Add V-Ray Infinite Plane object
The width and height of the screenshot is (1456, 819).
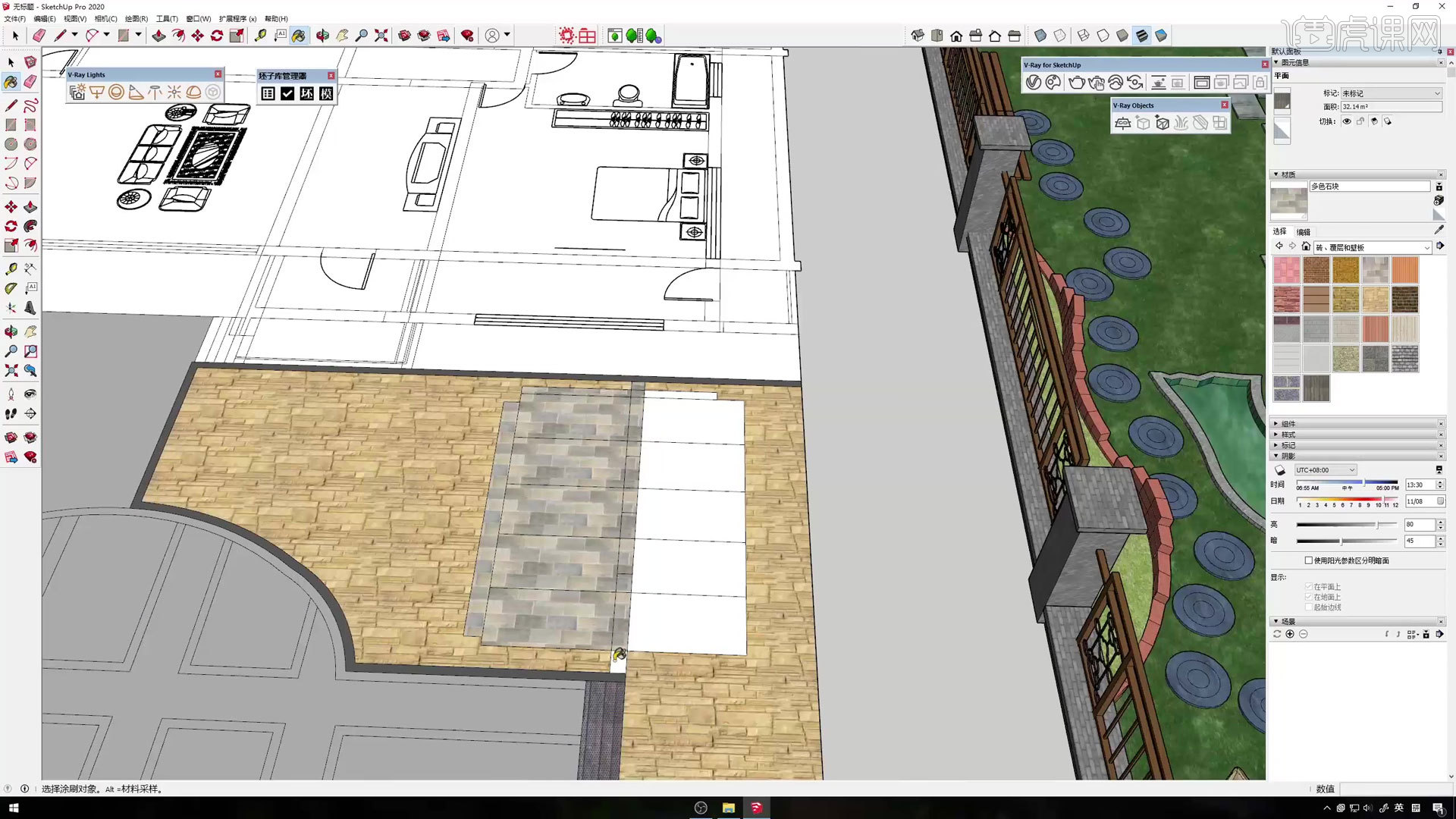click(x=1123, y=123)
